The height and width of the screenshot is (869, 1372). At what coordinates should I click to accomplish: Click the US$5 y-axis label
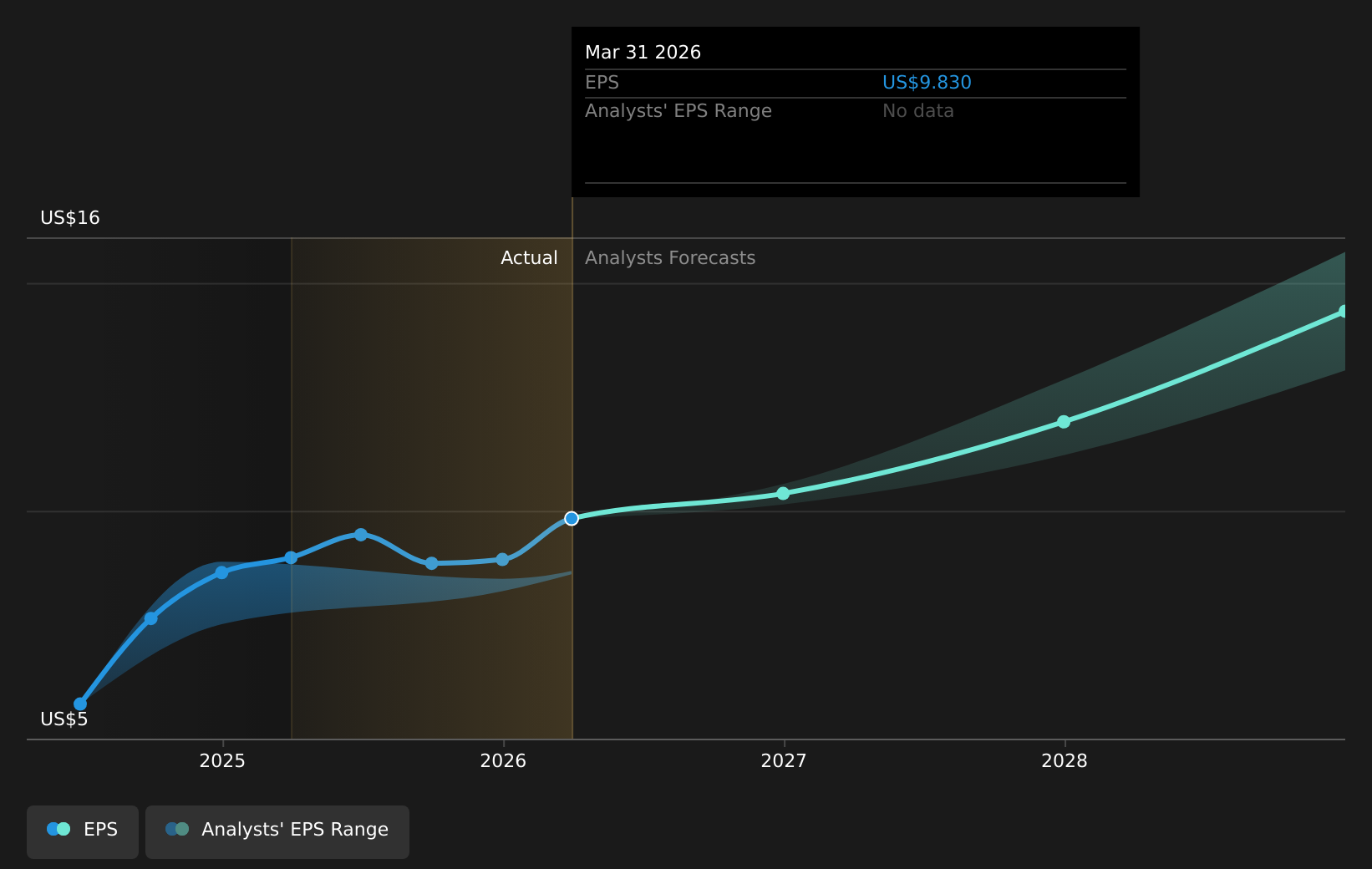[64, 719]
